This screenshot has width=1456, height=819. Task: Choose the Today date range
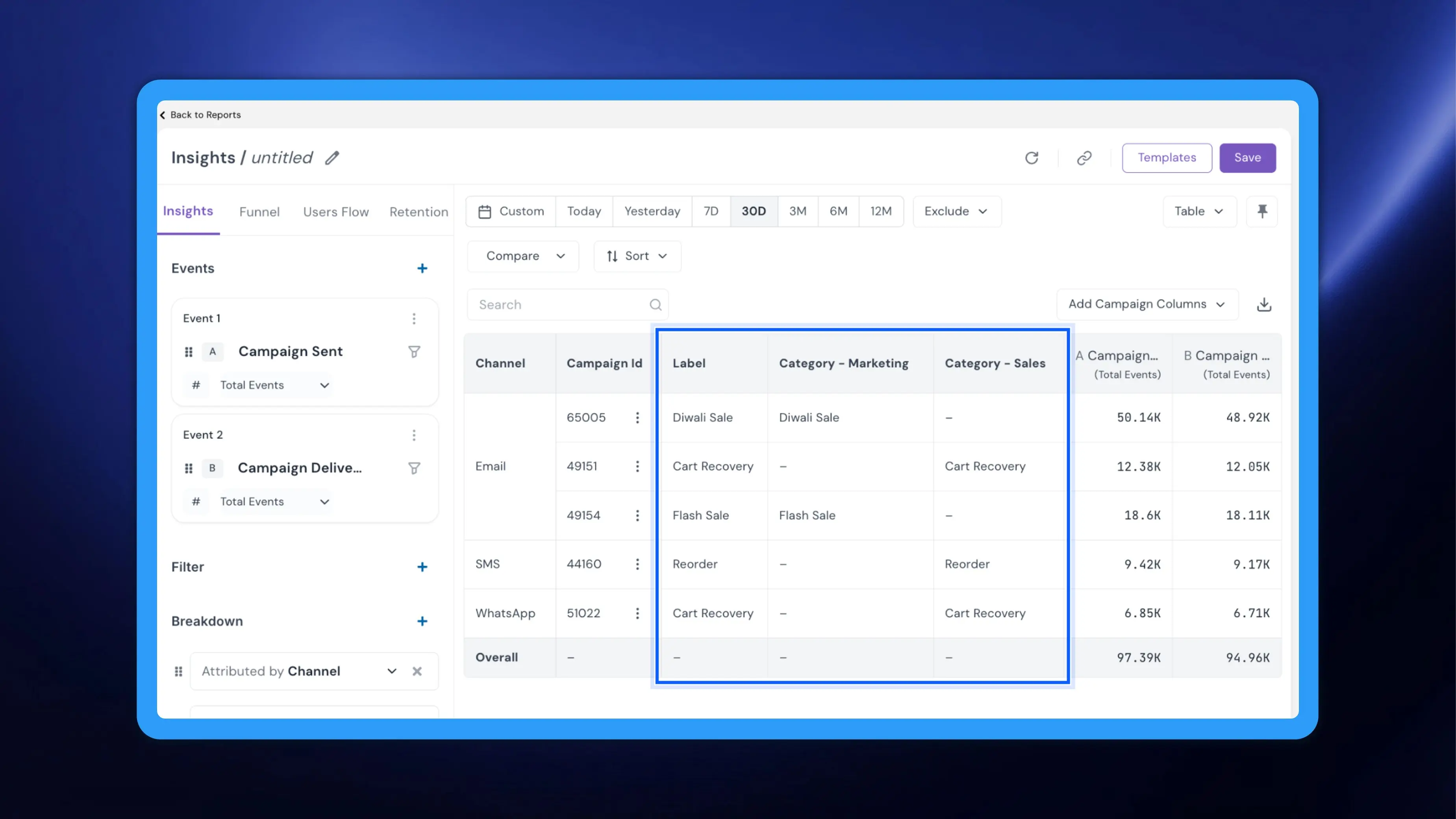coord(584,211)
